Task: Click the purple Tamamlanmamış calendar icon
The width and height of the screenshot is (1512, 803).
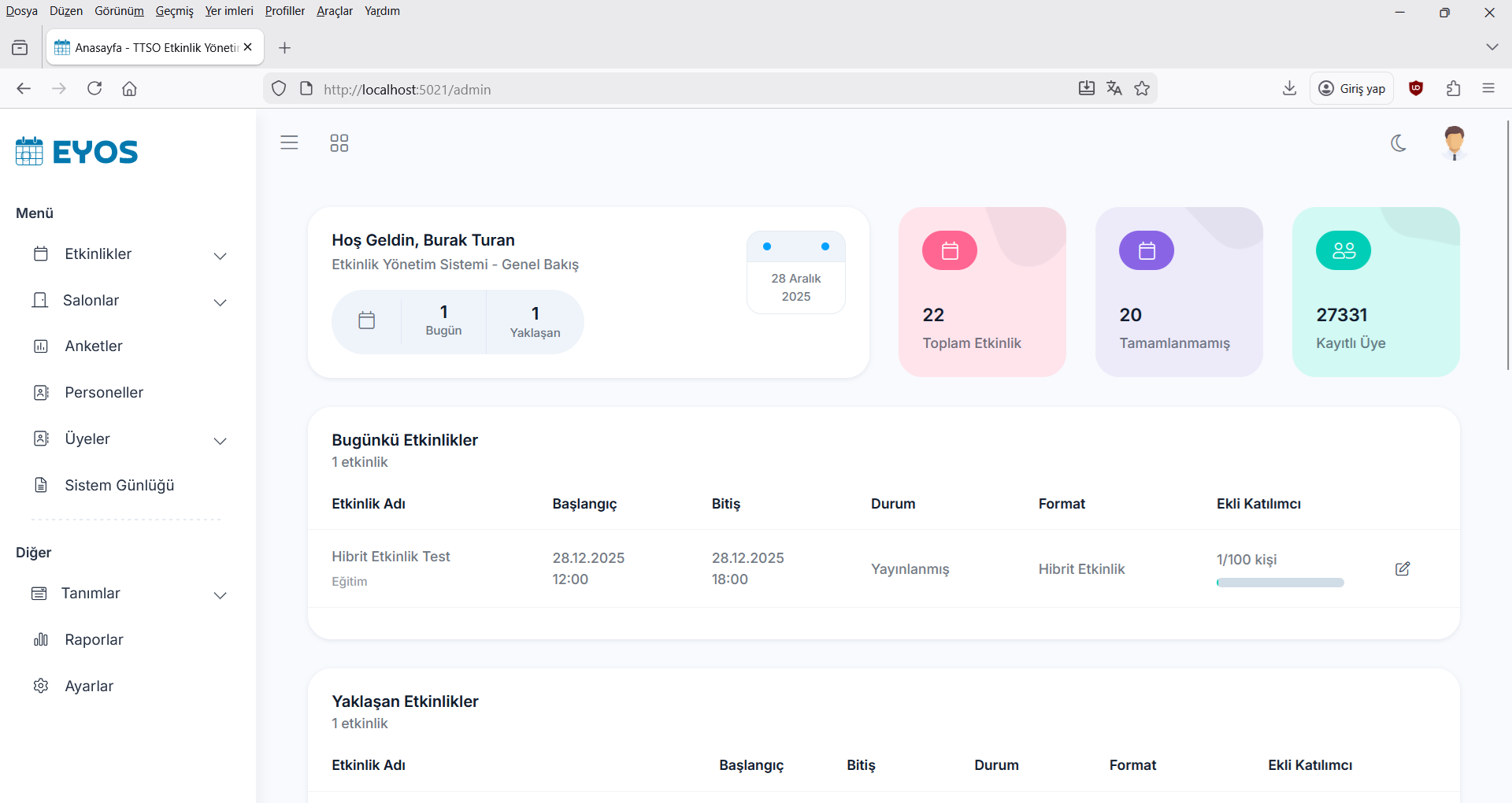Action: 1146,251
